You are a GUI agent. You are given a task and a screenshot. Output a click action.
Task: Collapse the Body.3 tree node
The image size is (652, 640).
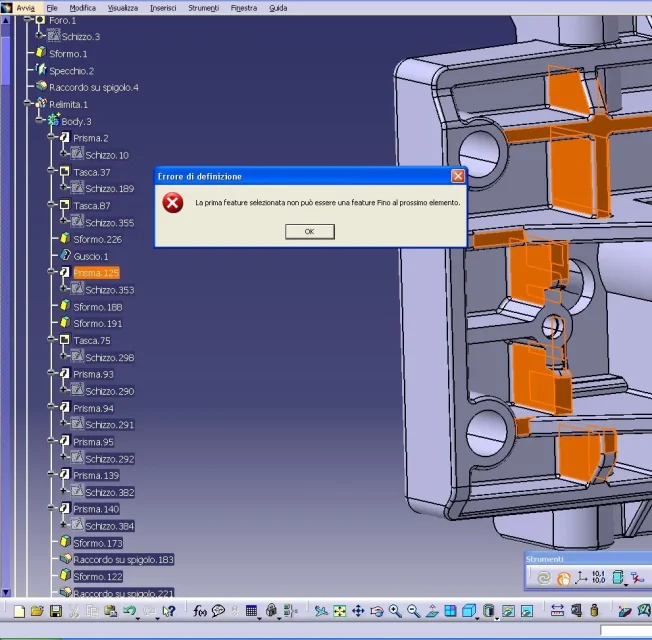pyautogui.click(x=40, y=120)
